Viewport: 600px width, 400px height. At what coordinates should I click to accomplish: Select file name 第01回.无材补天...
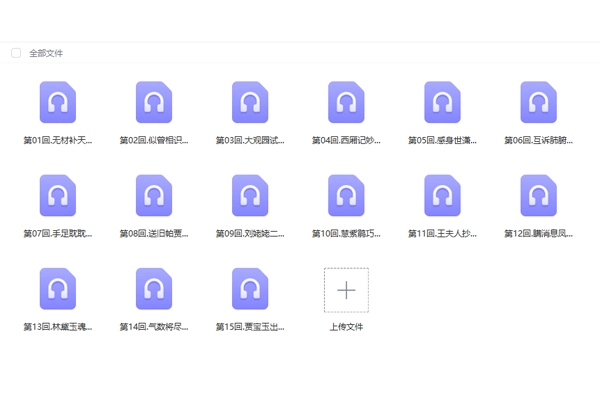click(x=58, y=140)
